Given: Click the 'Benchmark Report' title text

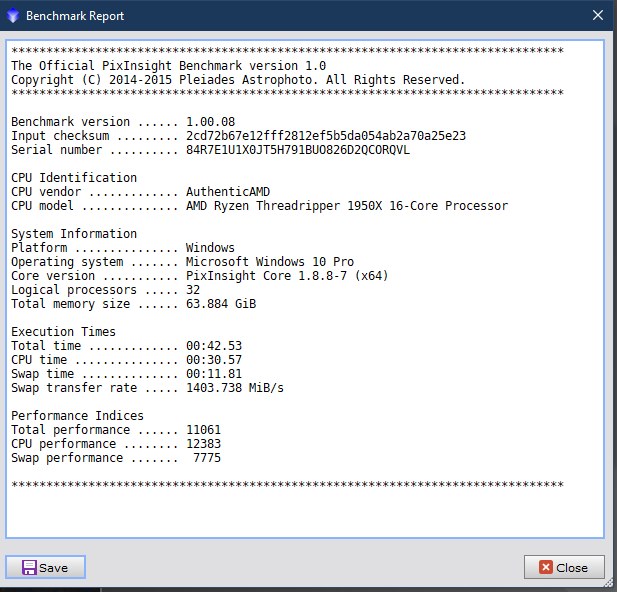Looking at the screenshot, I should tap(75, 16).
